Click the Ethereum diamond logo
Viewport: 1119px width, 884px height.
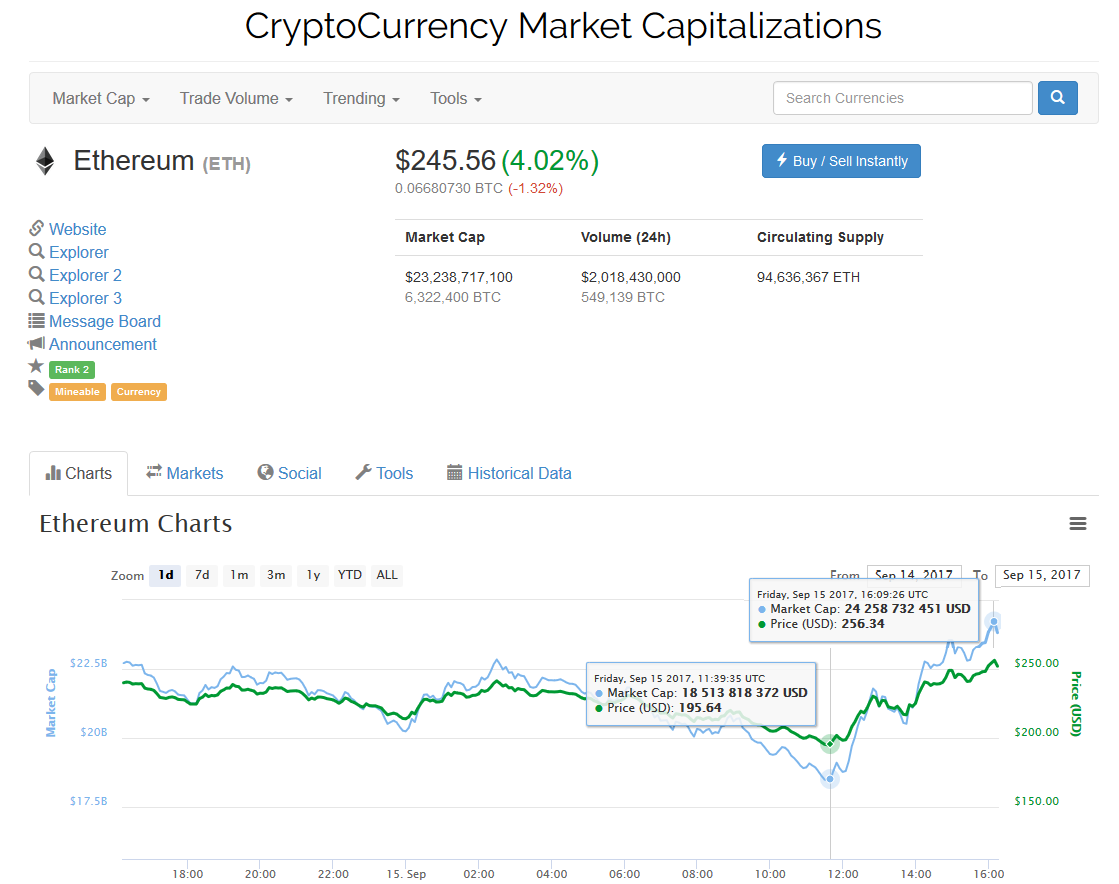point(45,161)
